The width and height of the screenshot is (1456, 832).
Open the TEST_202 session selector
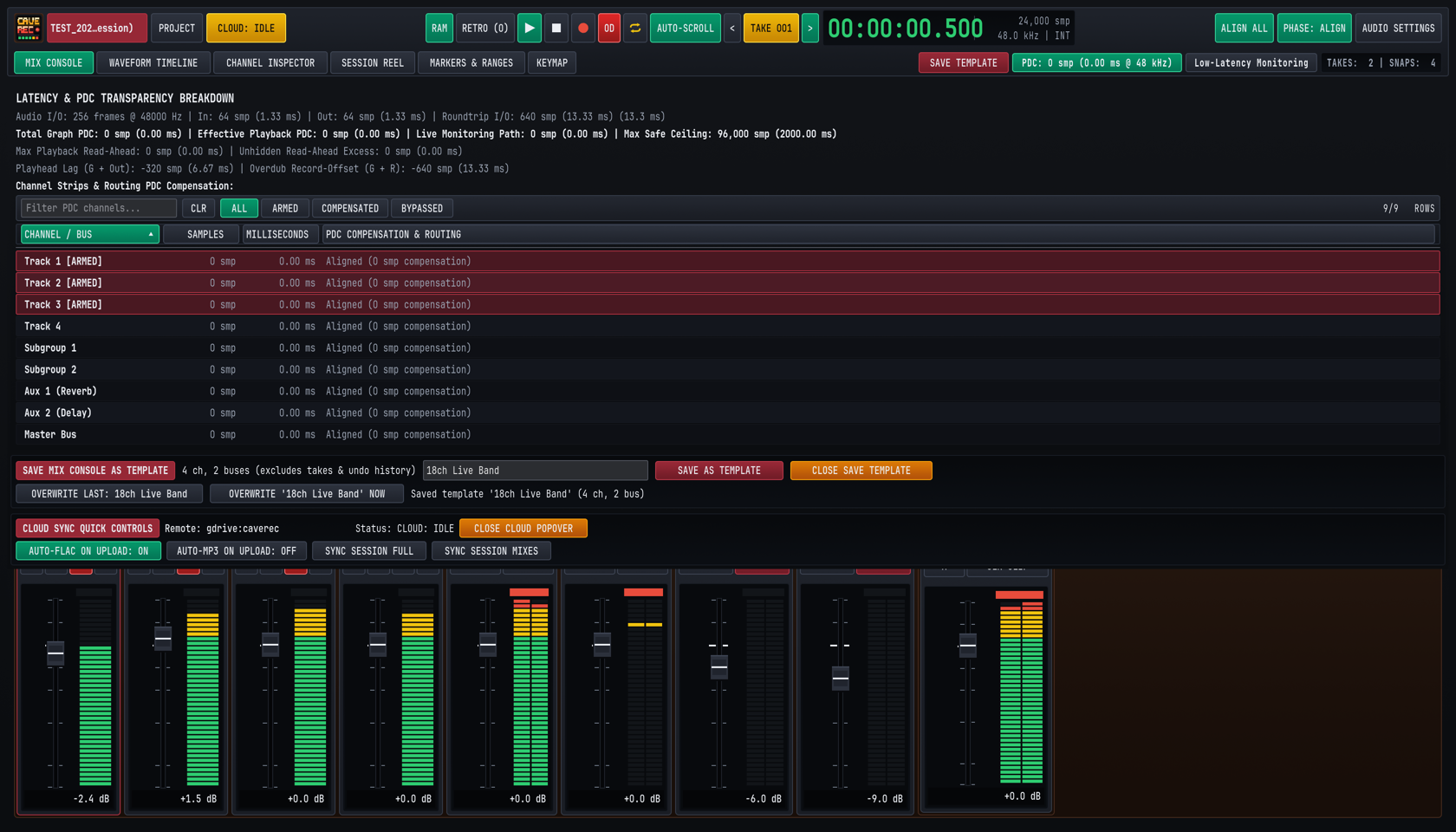[97, 28]
